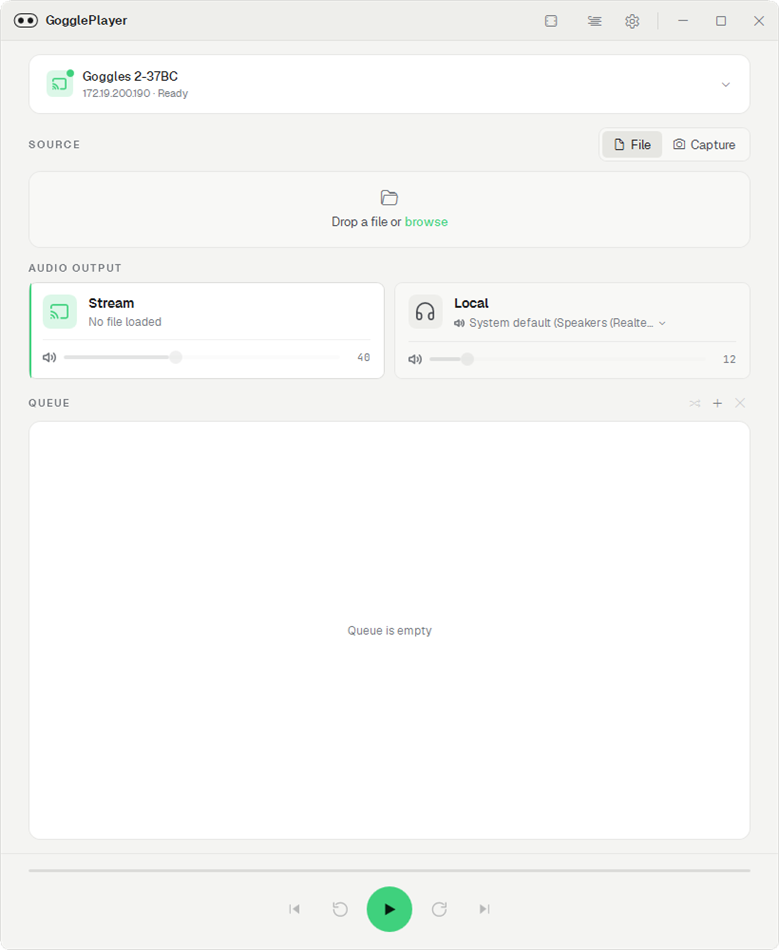Skip to previous track
Image resolution: width=779 pixels, height=950 pixels.
294,909
